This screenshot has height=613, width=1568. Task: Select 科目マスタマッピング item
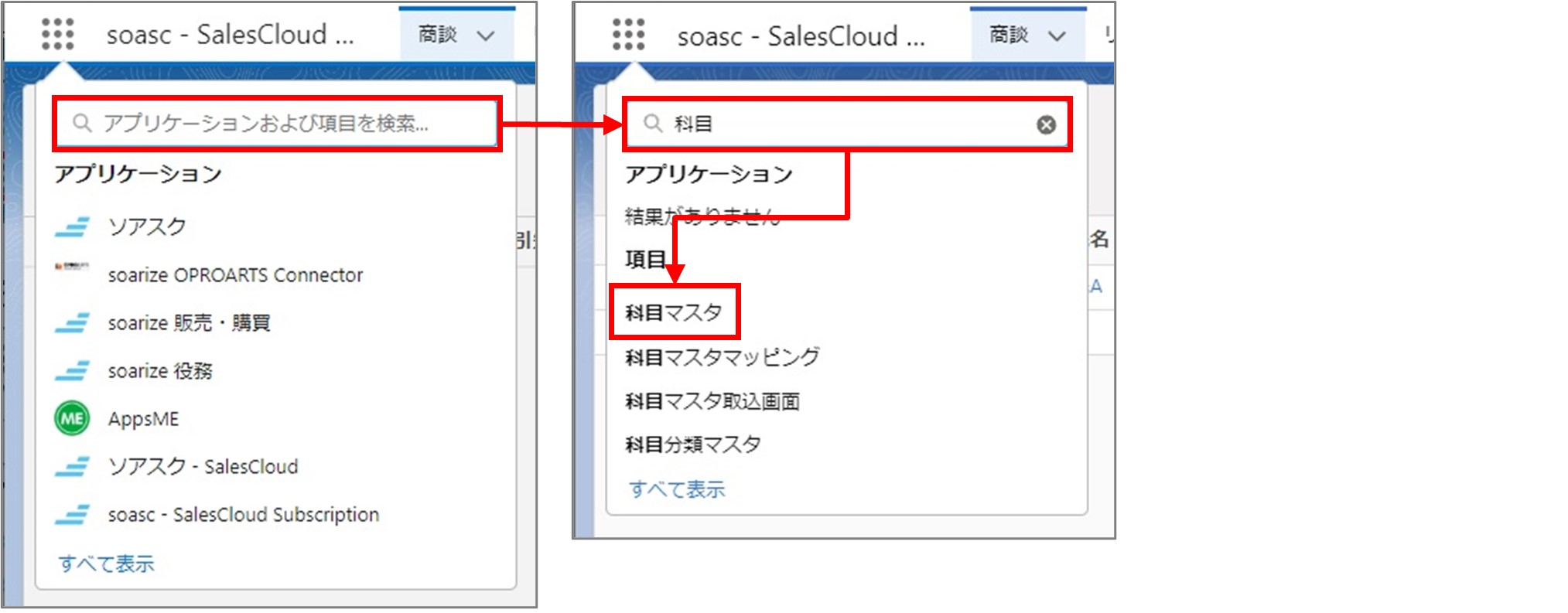(x=723, y=357)
